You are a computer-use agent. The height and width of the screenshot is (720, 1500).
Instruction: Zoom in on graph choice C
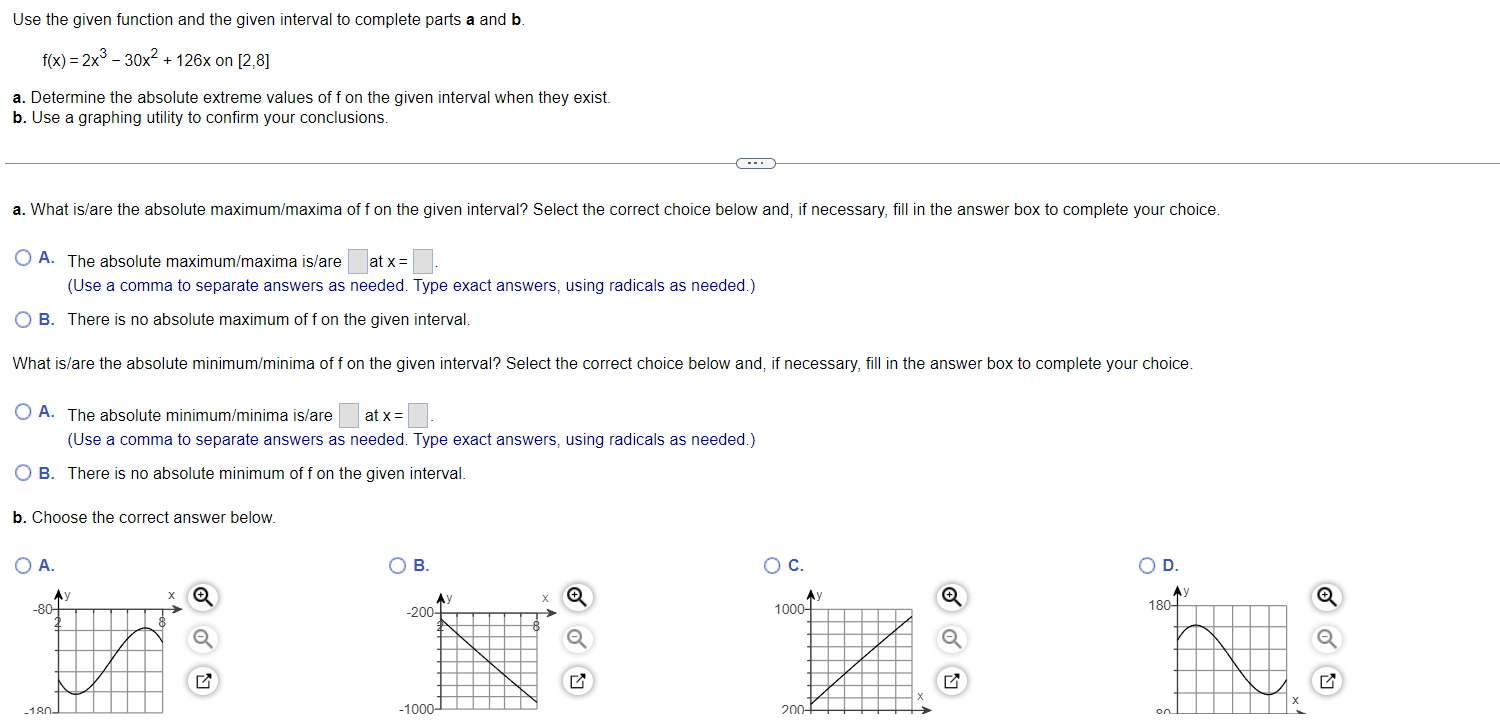(x=951, y=596)
